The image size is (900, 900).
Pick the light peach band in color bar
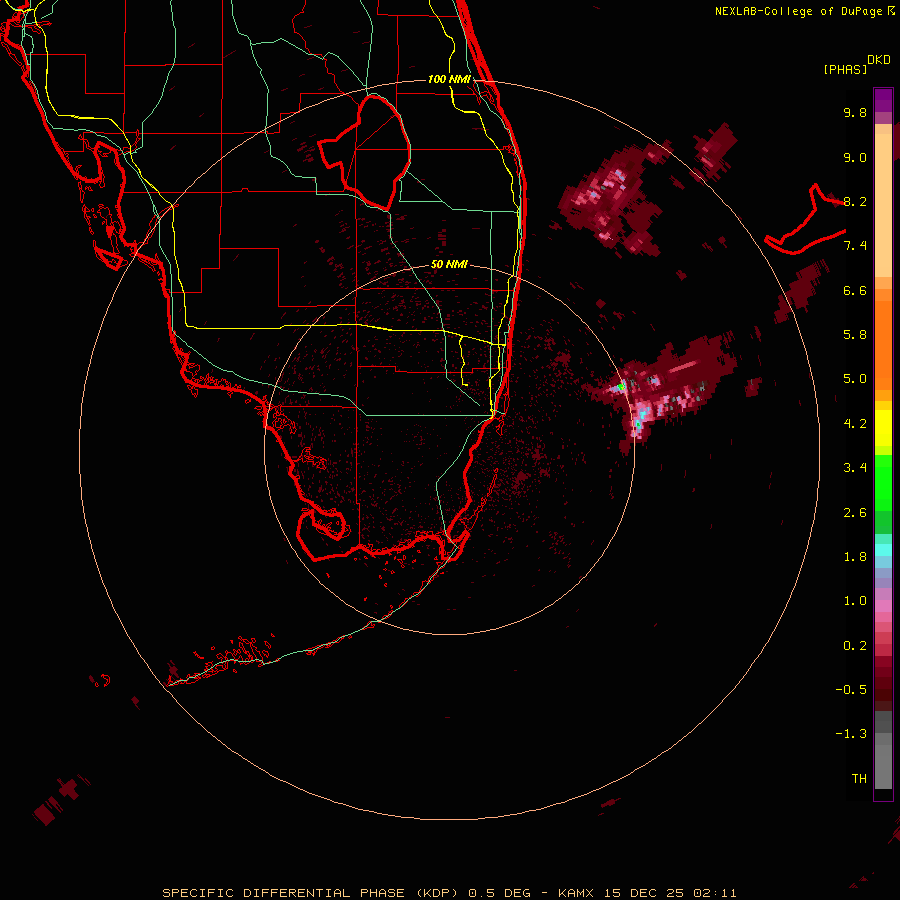pyautogui.click(x=883, y=205)
